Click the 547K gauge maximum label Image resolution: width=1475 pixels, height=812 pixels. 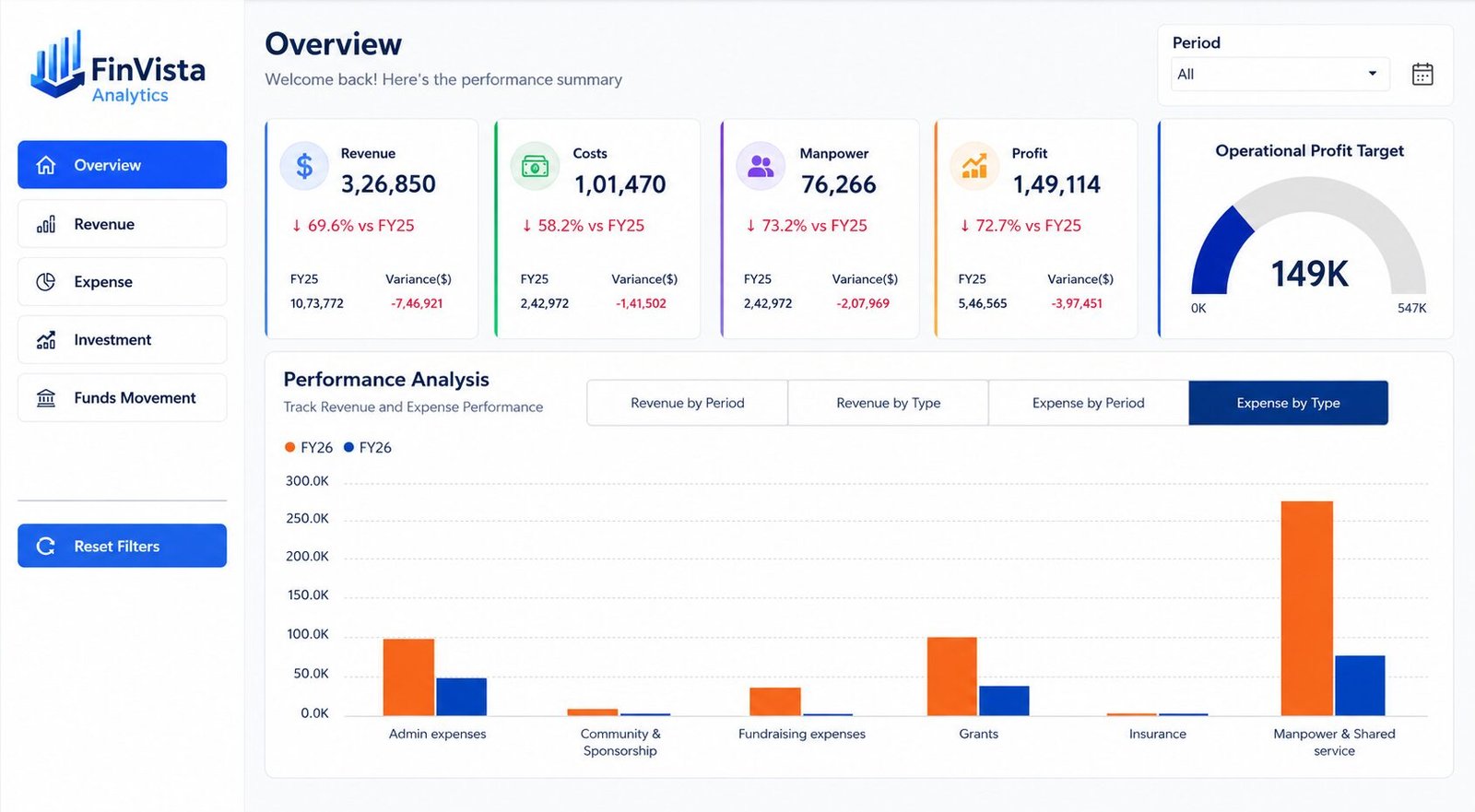coord(1411,308)
